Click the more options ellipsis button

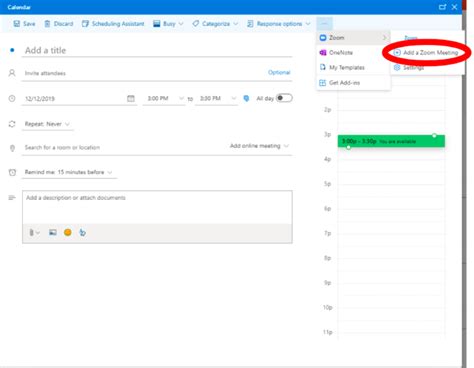(324, 23)
